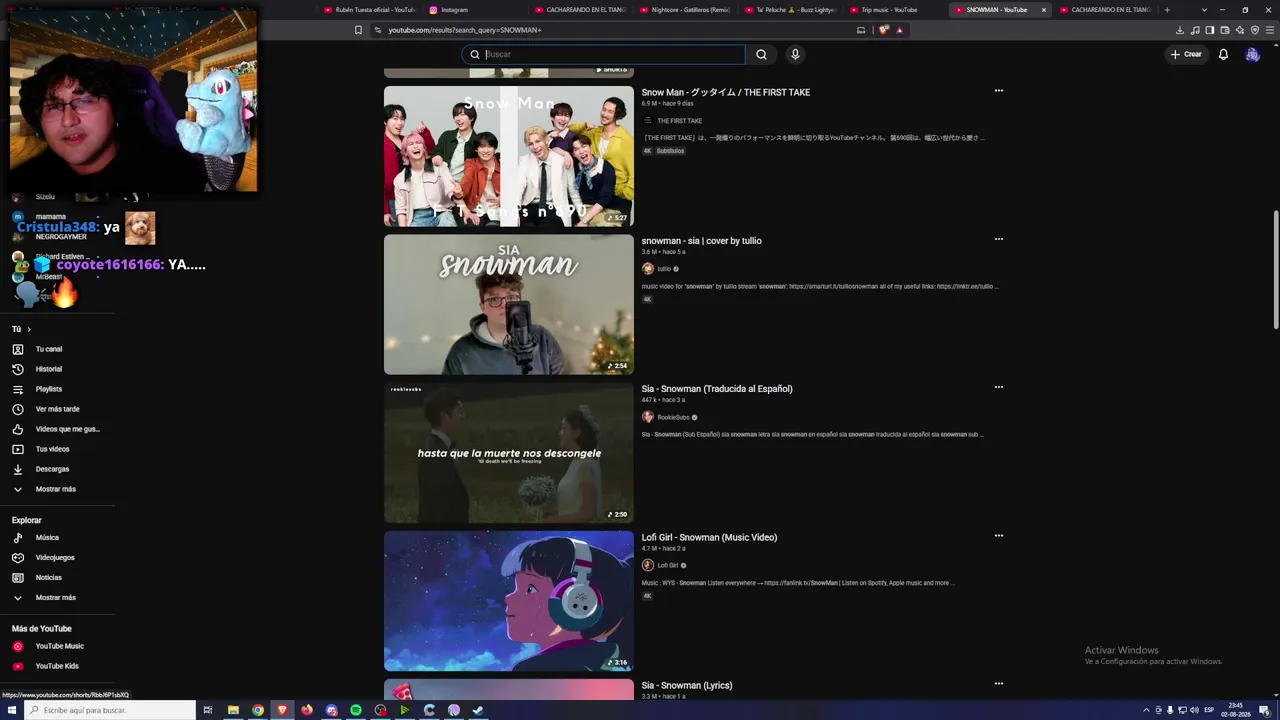Image resolution: width=1280 pixels, height=720 pixels.
Task: Open YouTube Music link
Action: (x=60, y=646)
